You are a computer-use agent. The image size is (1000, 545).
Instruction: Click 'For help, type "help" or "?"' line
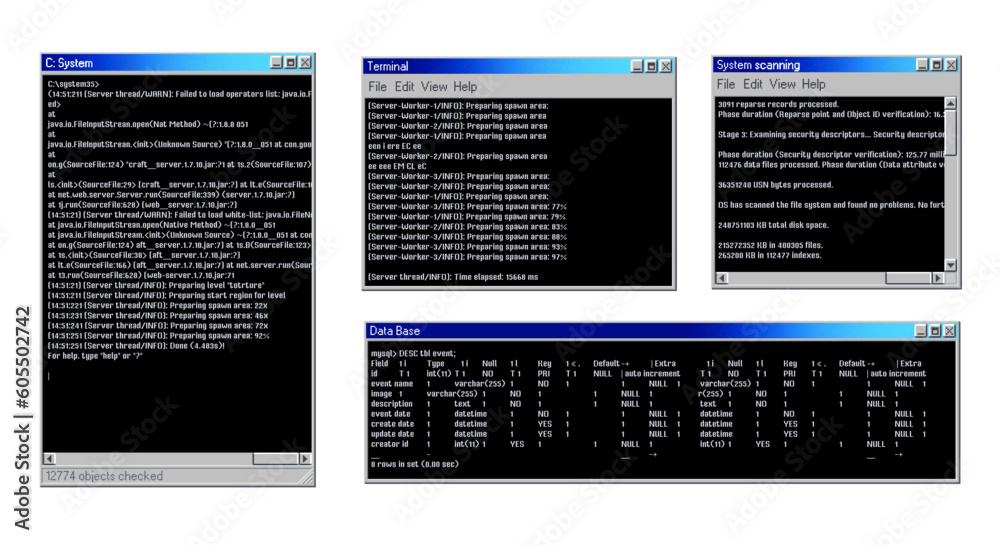(94, 356)
